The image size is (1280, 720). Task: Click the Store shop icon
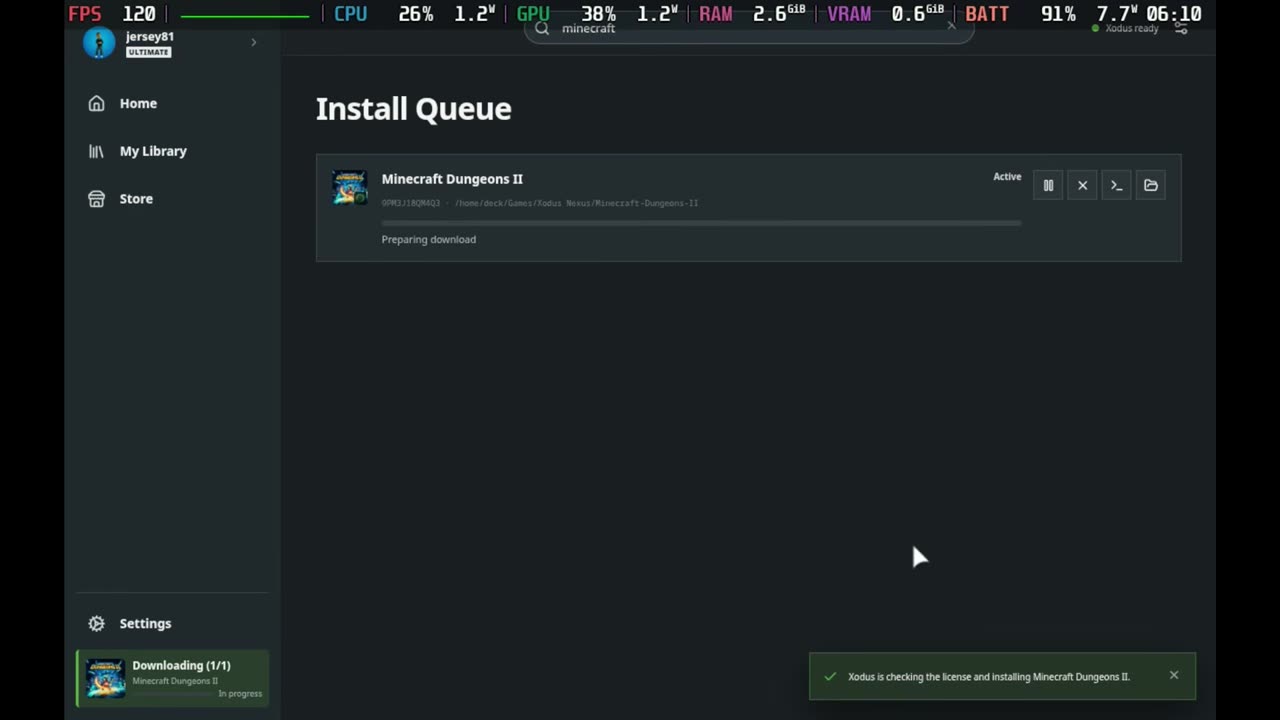coord(96,199)
